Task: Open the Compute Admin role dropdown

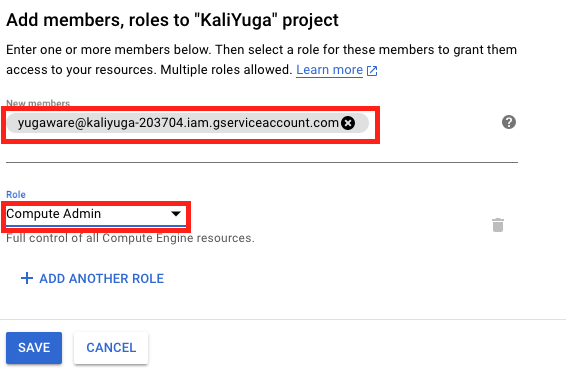Action: point(96,214)
